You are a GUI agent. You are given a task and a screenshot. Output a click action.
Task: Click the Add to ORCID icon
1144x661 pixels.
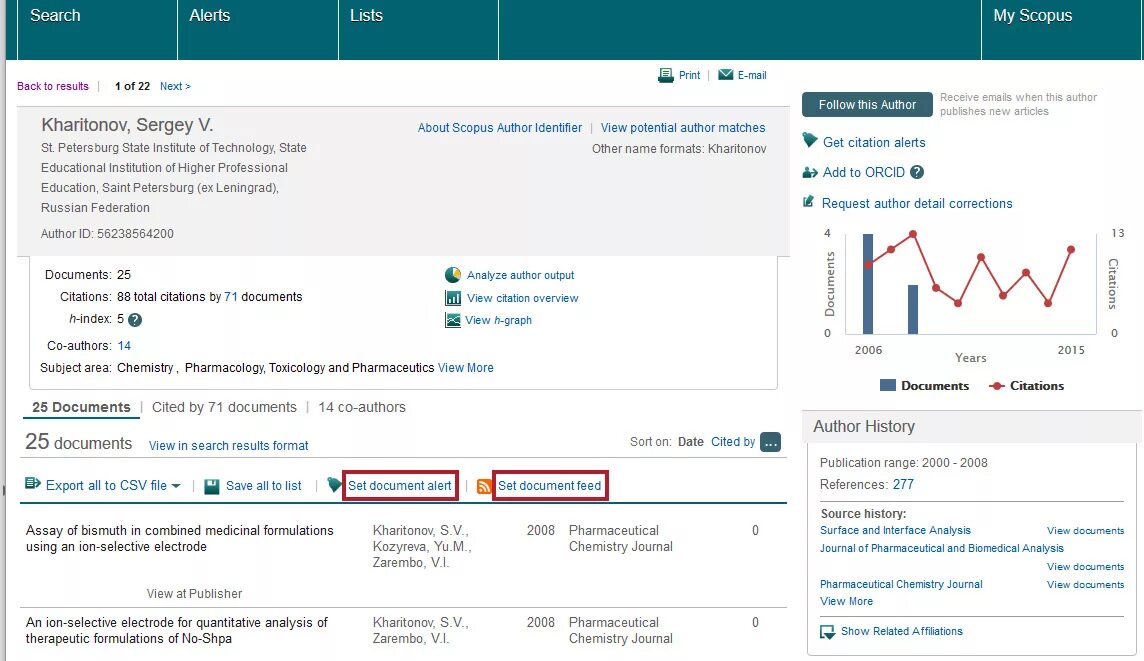810,172
